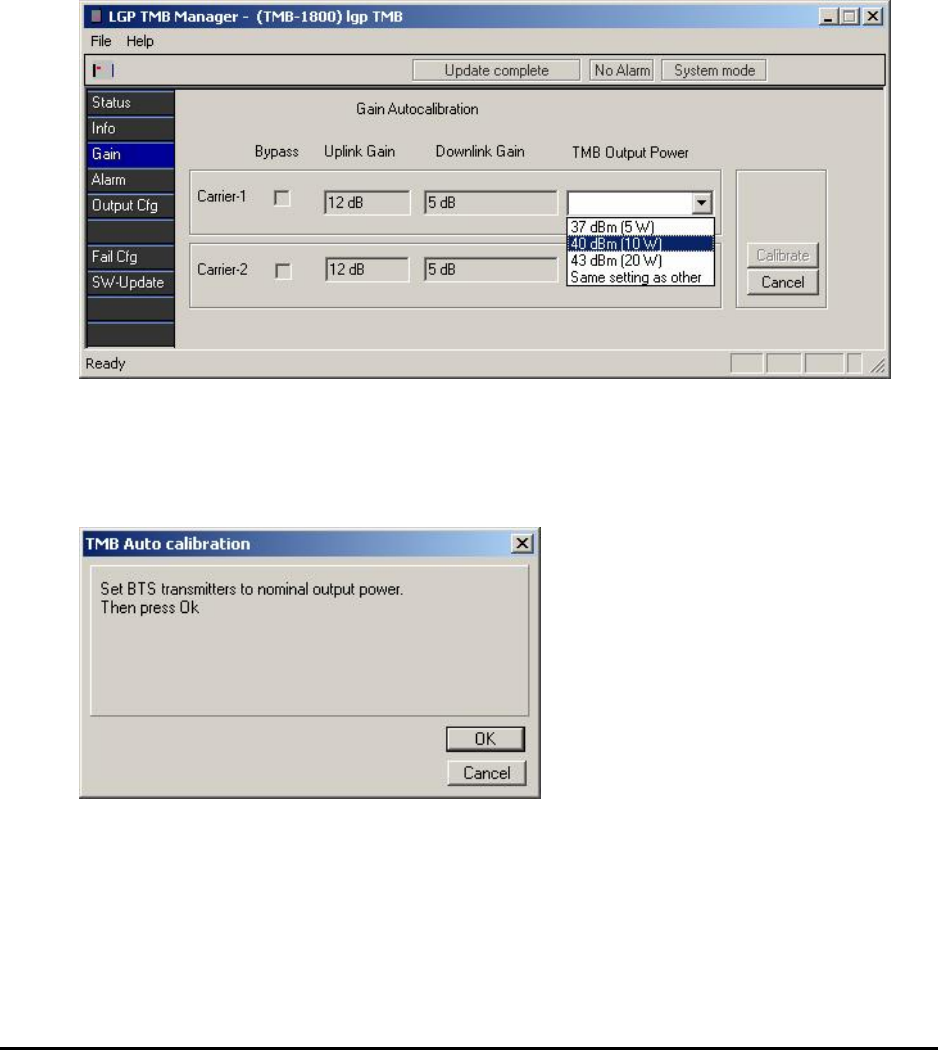Switch to the Status tab
This screenshot has height=1050, width=938.
[x=131, y=102]
